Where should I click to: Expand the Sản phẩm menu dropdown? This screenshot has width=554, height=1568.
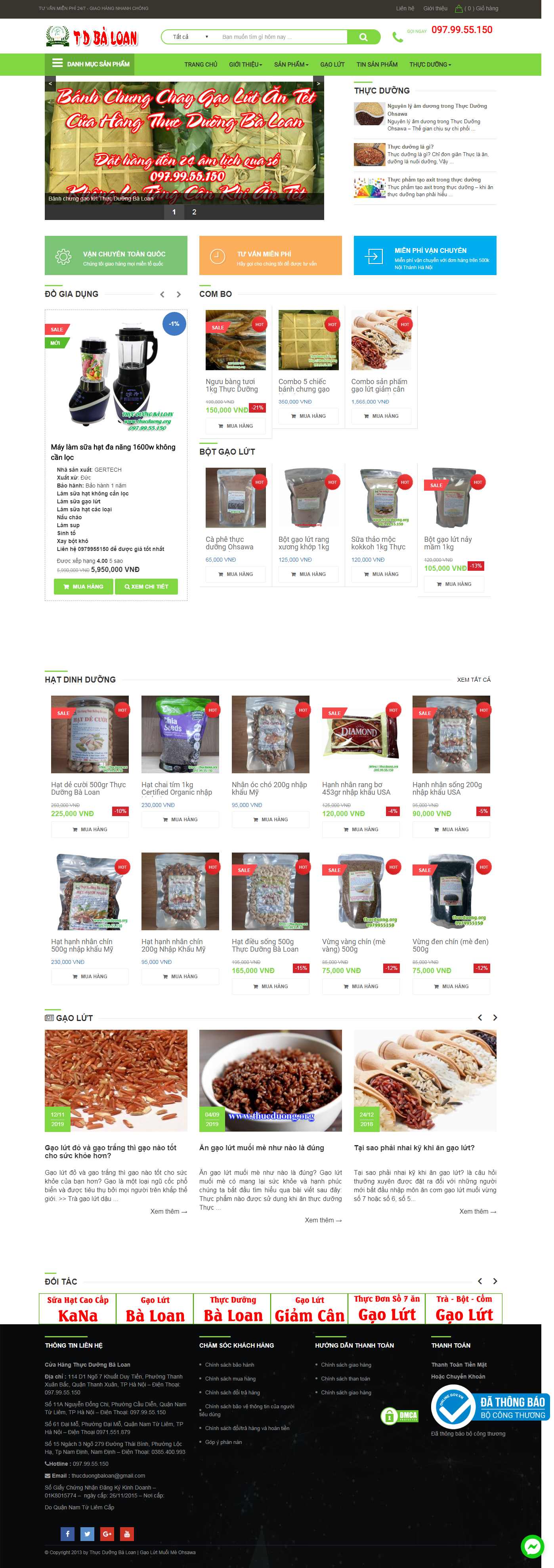point(291,65)
